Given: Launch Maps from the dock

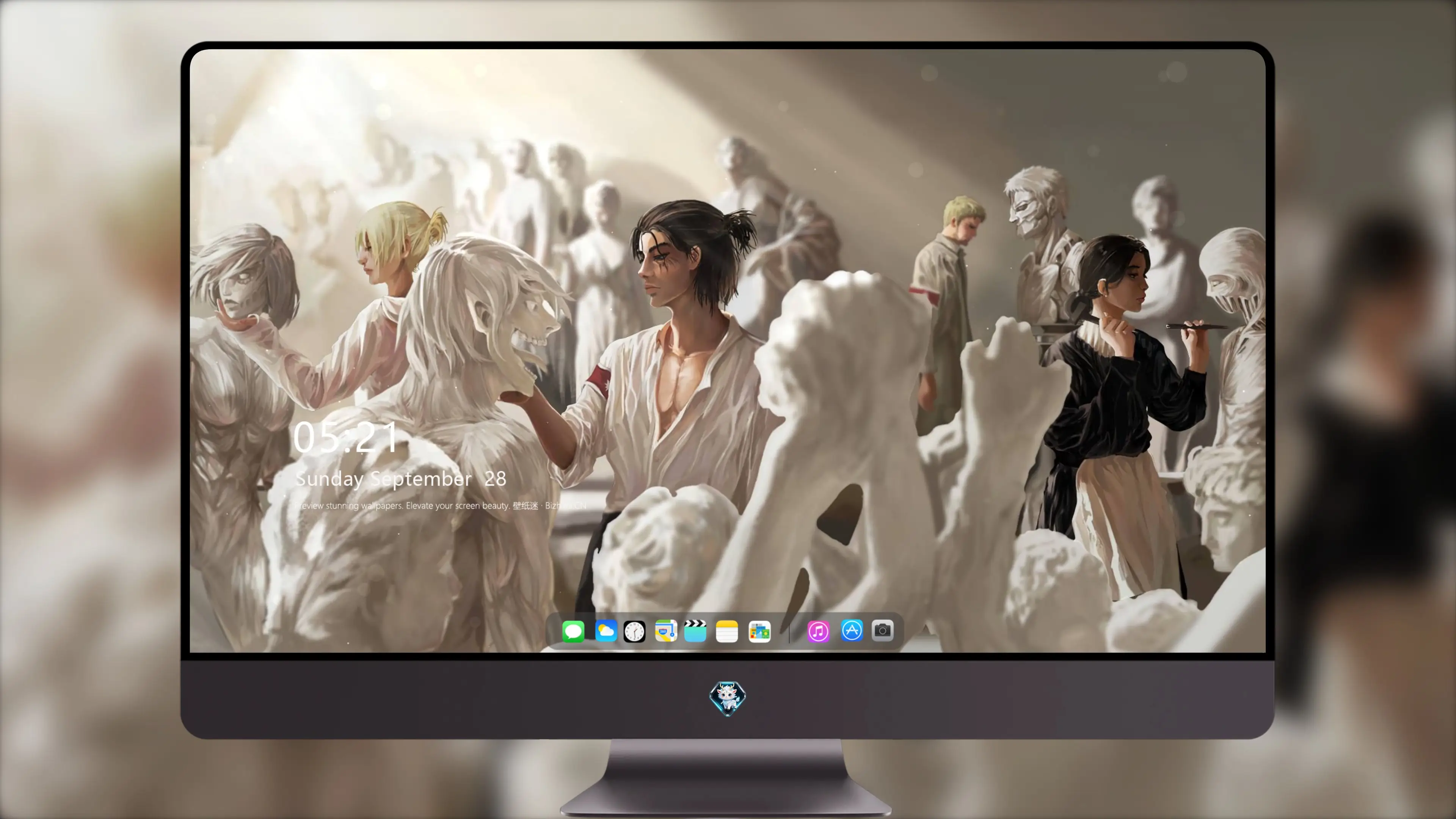Looking at the screenshot, I should [666, 631].
